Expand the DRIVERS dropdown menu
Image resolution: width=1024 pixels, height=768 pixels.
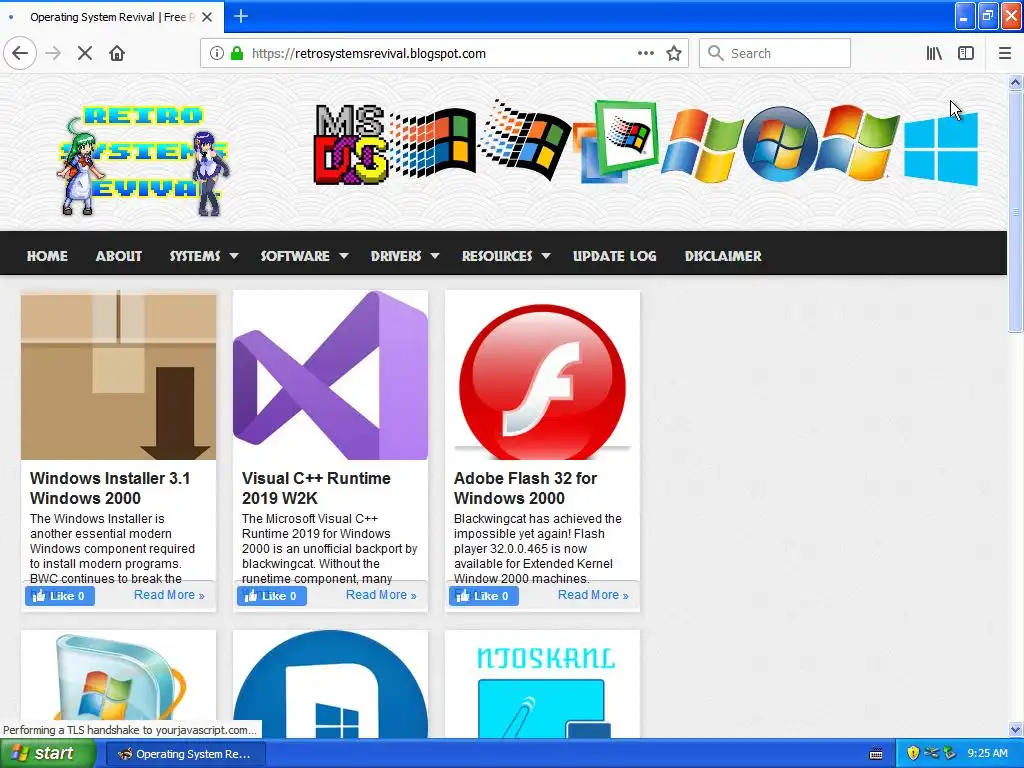(x=404, y=256)
